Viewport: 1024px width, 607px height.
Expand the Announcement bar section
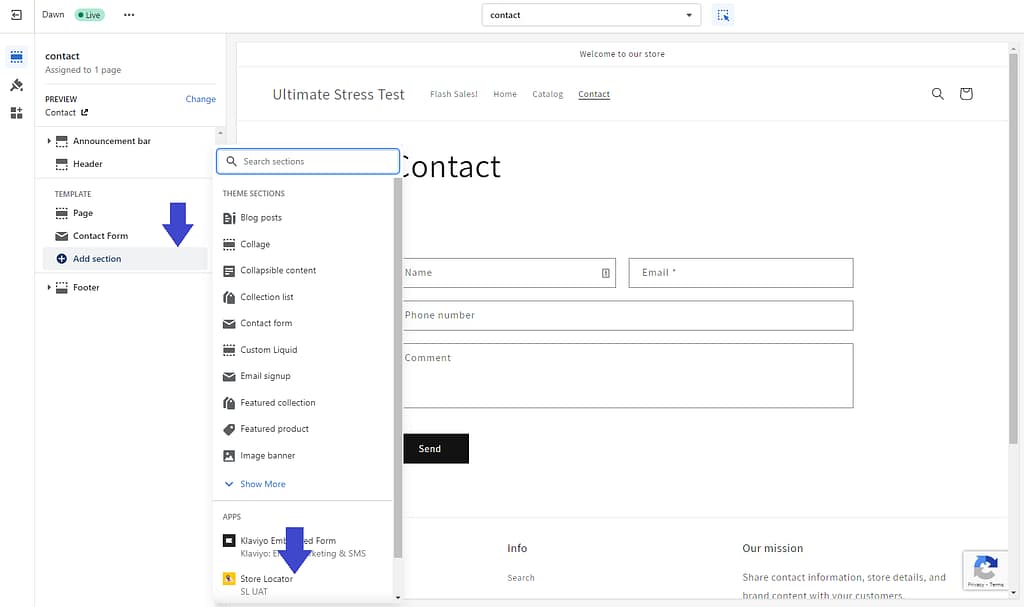pyautogui.click(x=49, y=141)
